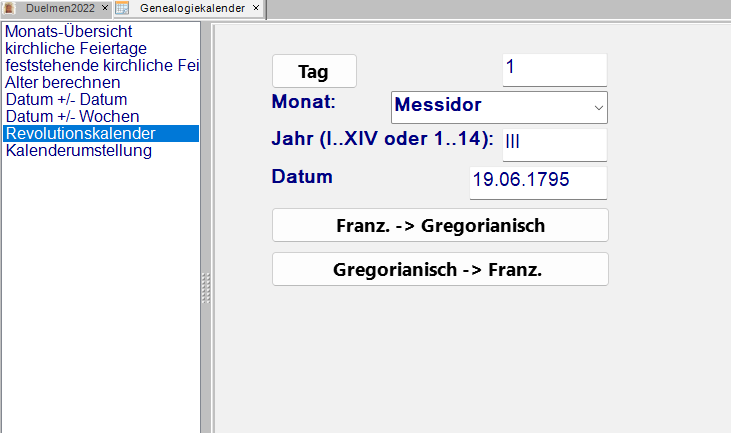731x433 pixels.
Task: Open Kalenderumstellung from the list
Action: click(x=78, y=151)
